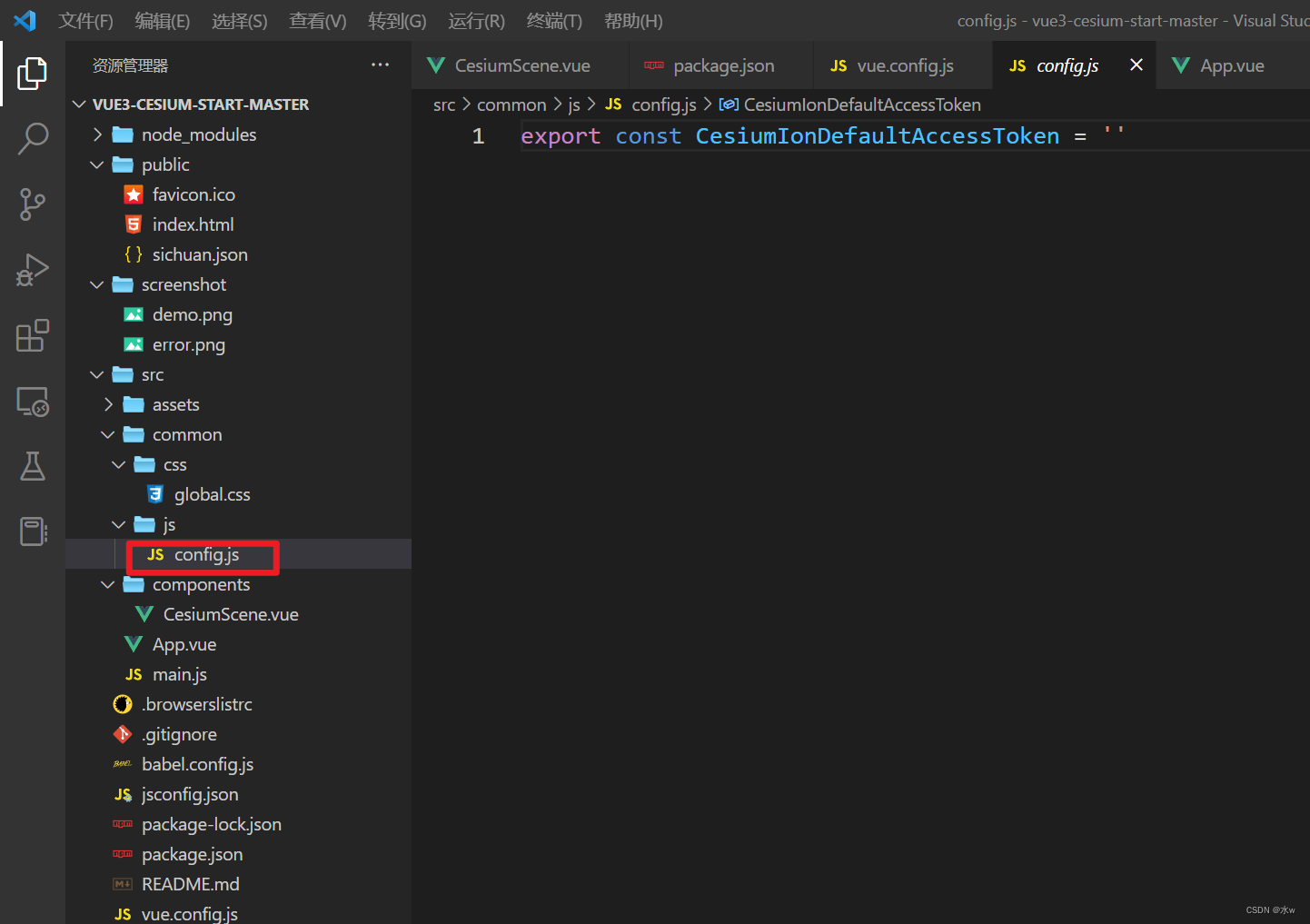The image size is (1310, 924).
Task: Open the Testing flask icon
Action: coord(33,466)
